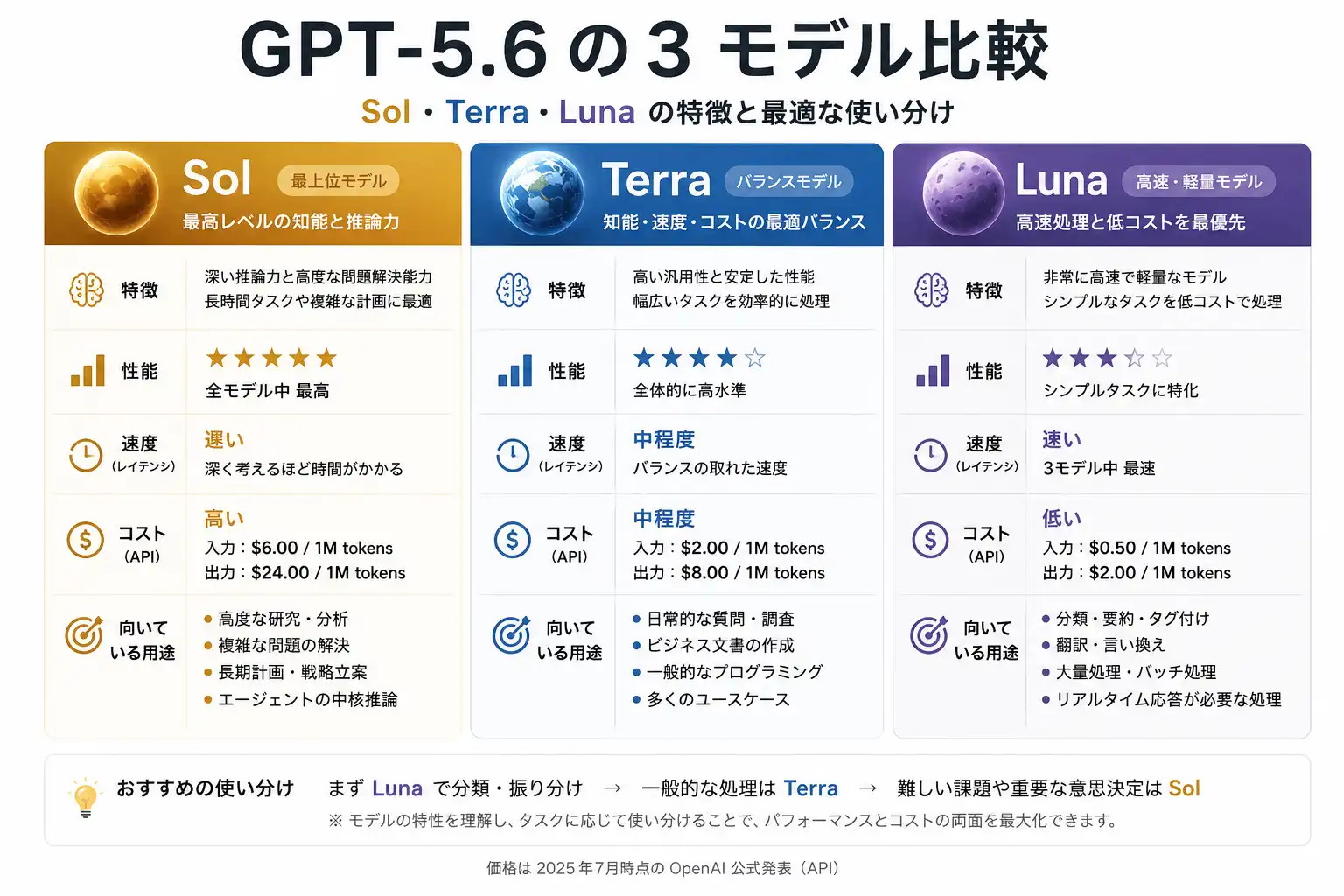Click the target icon in Luna's 向いている用途 row
1344x896 pixels.
(928, 634)
